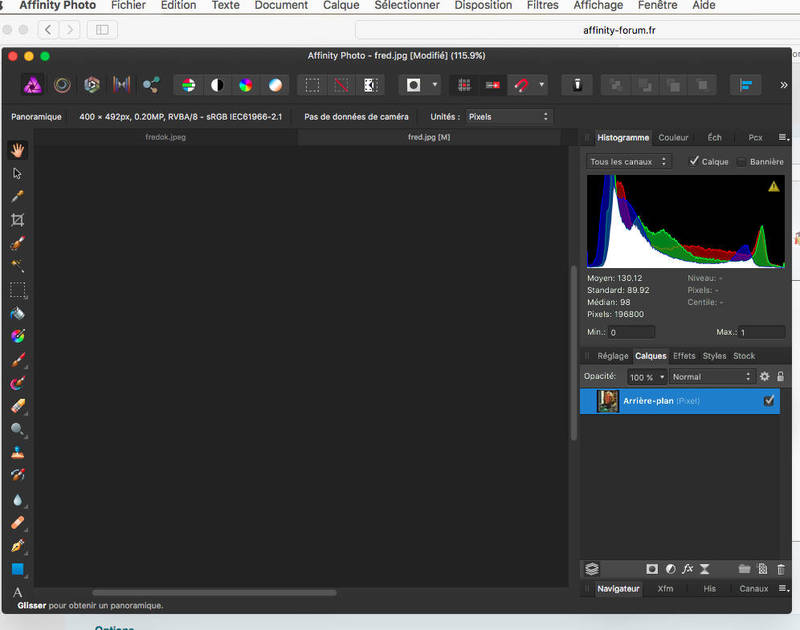Switch to Photo Persona
This screenshot has height=630, width=800.
33,85
